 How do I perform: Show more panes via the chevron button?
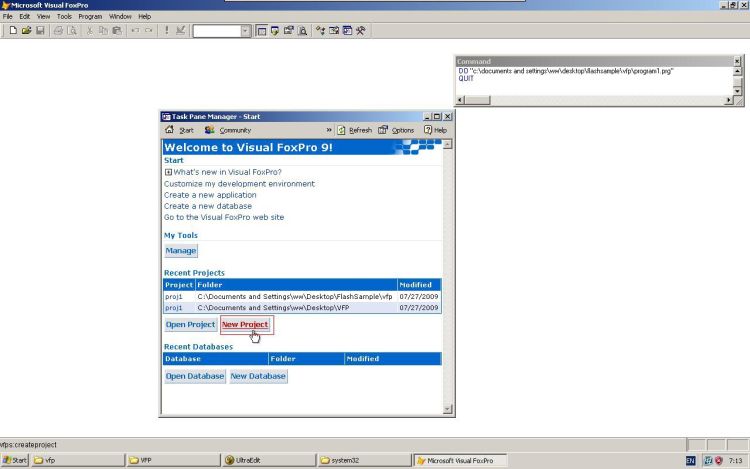pyautogui.click(x=329, y=130)
